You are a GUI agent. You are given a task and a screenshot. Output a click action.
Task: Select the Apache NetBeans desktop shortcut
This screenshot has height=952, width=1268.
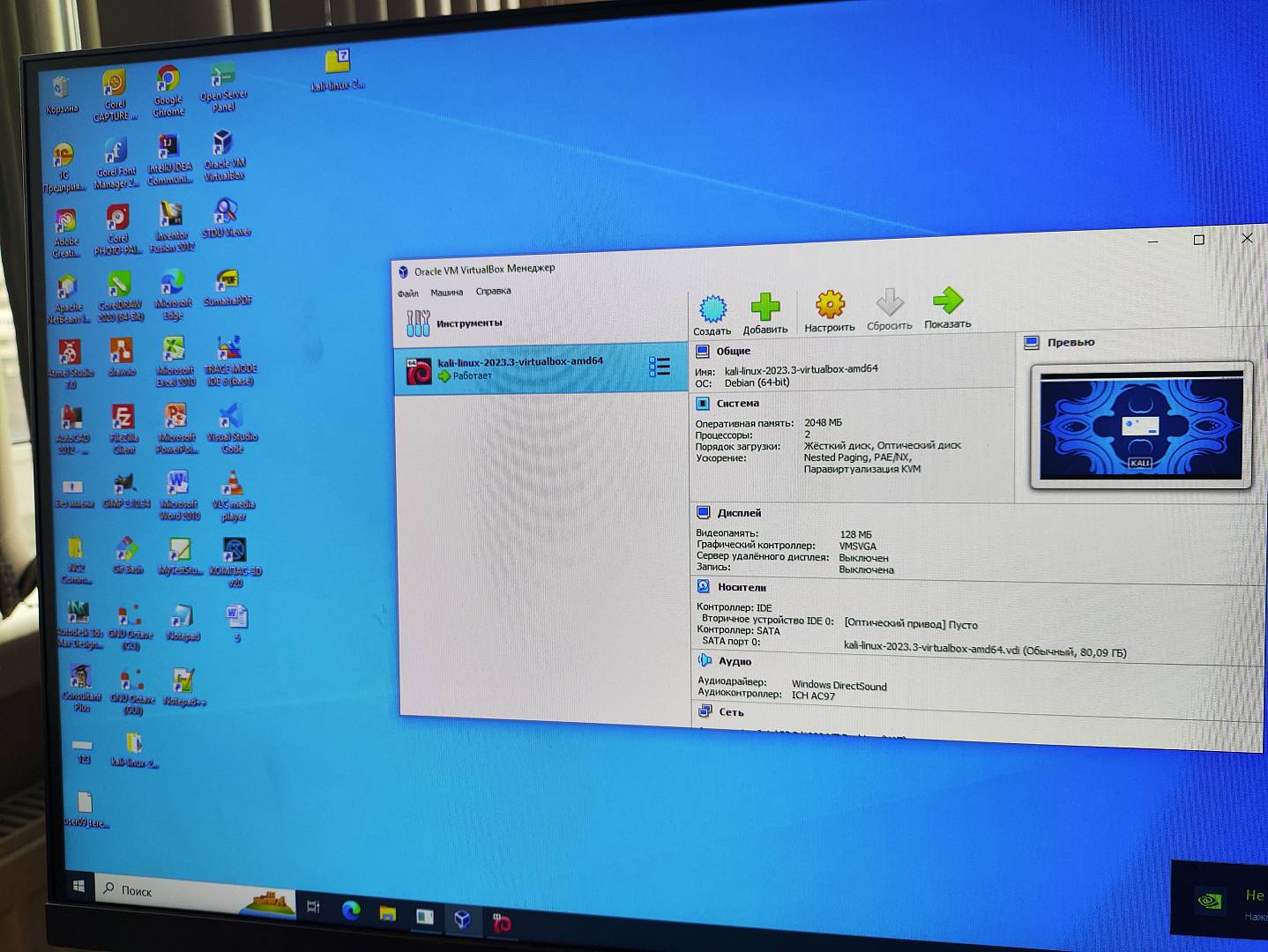pyautogui.click(x=68, y=300)
